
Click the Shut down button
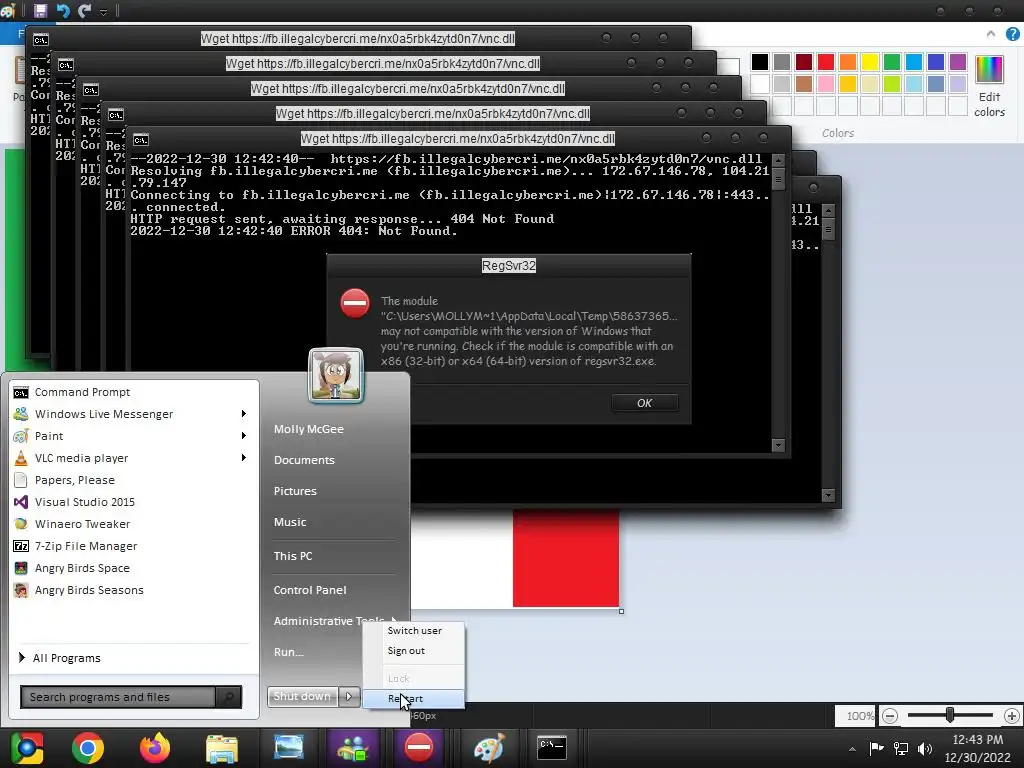coord(302,697)
